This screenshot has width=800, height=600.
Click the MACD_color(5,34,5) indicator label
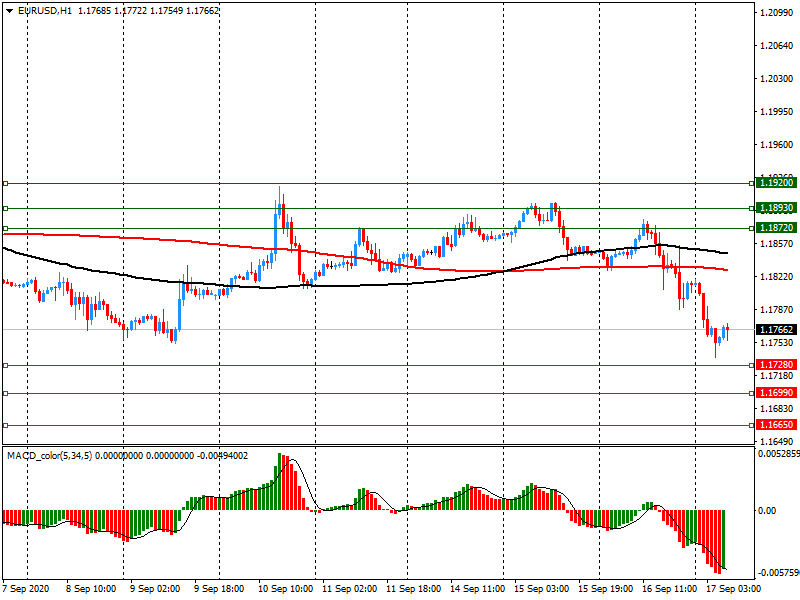point(62,456)
